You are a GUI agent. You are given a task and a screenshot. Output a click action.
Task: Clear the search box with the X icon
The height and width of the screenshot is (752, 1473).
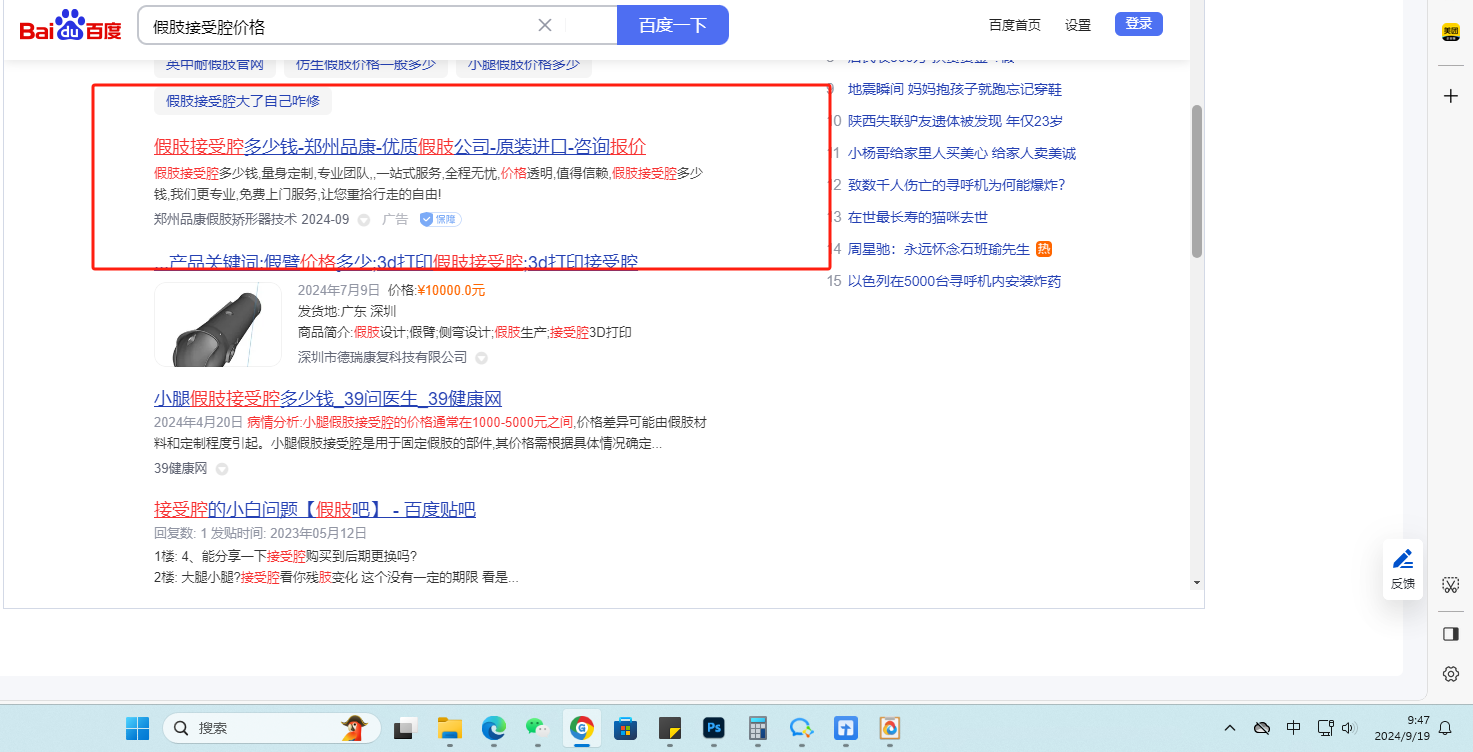tap(545, 25)
